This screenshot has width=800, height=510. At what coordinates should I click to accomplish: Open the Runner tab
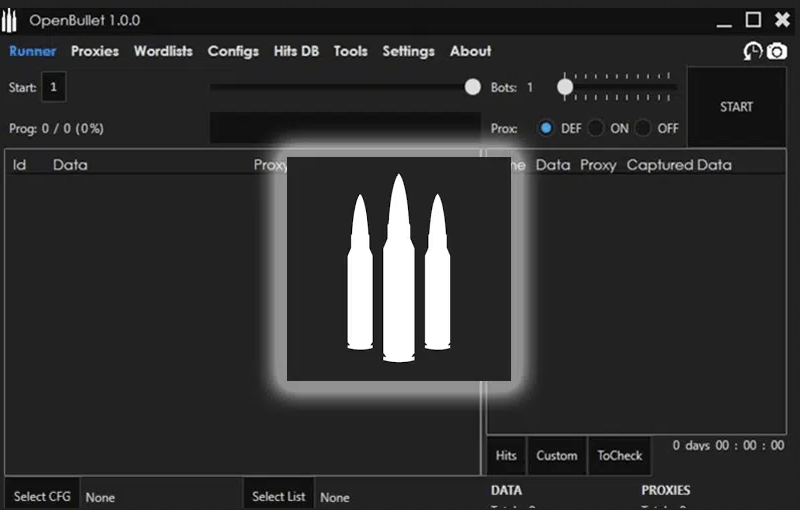click(x=33, y=51)
